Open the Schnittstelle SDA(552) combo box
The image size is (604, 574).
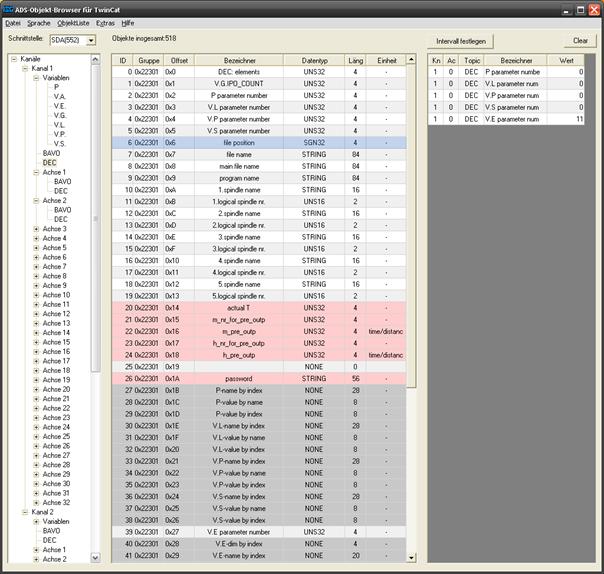coord(72,40)
